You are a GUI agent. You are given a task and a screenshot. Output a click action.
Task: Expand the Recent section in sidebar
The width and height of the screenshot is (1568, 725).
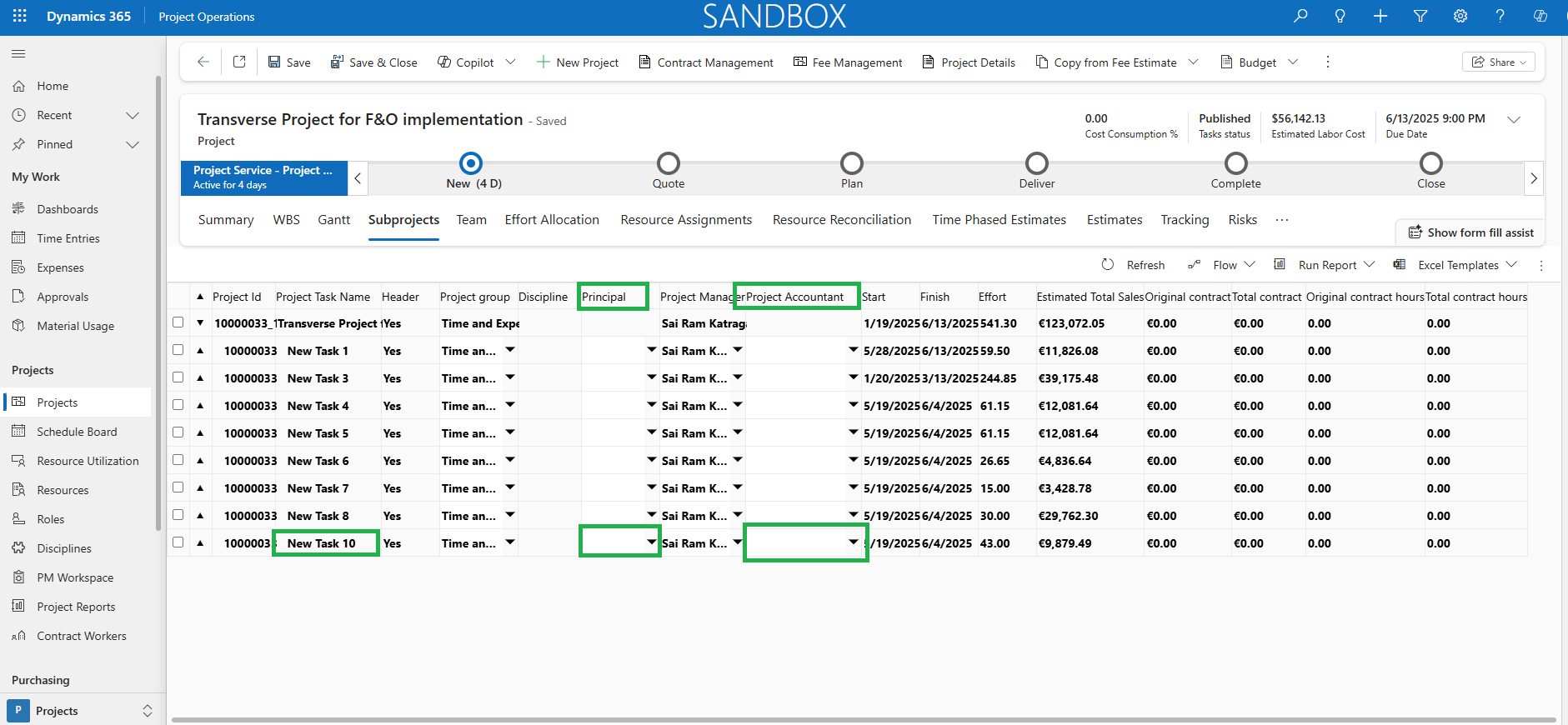(132, 115)
